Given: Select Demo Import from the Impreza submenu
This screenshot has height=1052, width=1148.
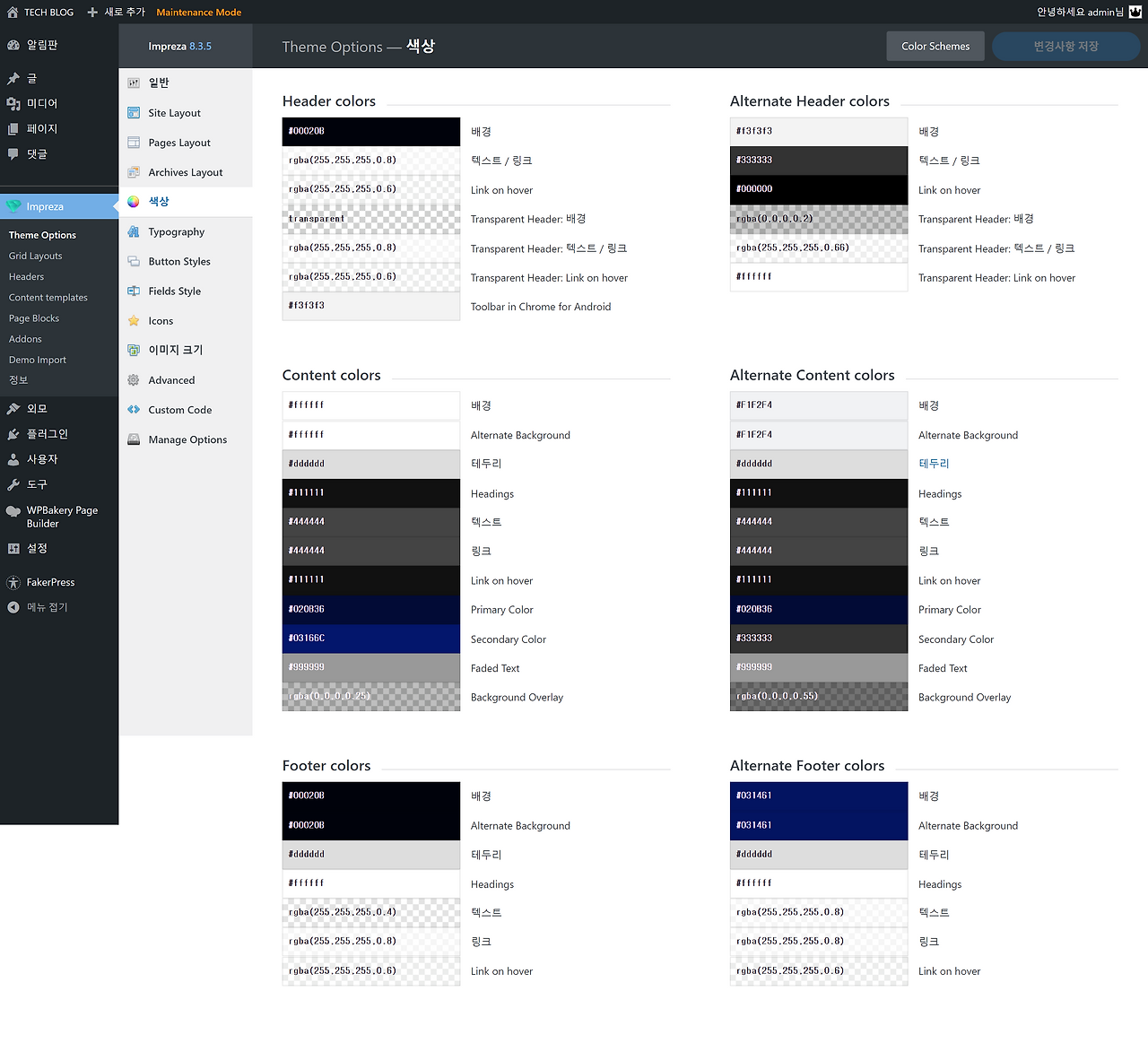Looking at the screenshot, I should [x=37, y=359].
